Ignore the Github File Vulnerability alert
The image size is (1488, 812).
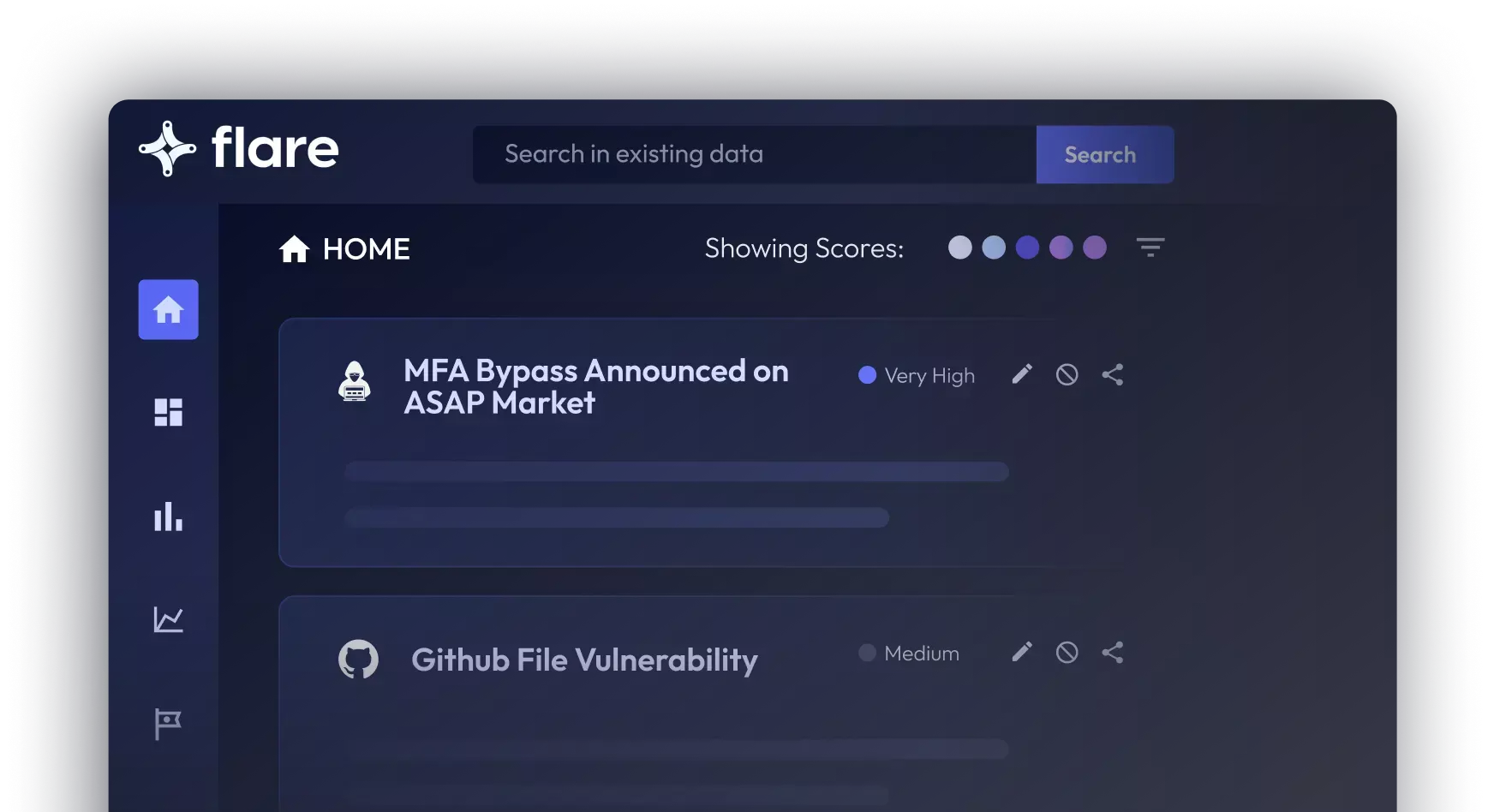point(1067,652)
